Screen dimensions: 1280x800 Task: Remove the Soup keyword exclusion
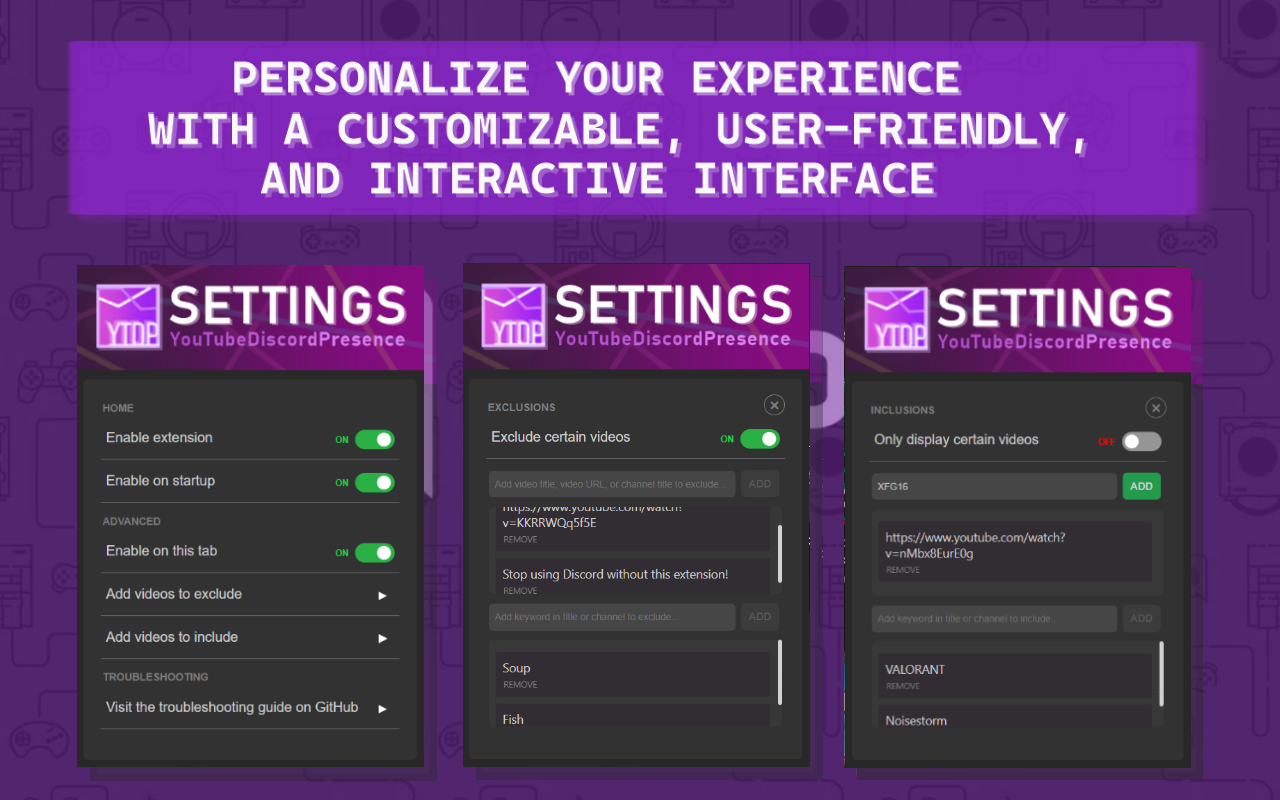pos(520,685)
